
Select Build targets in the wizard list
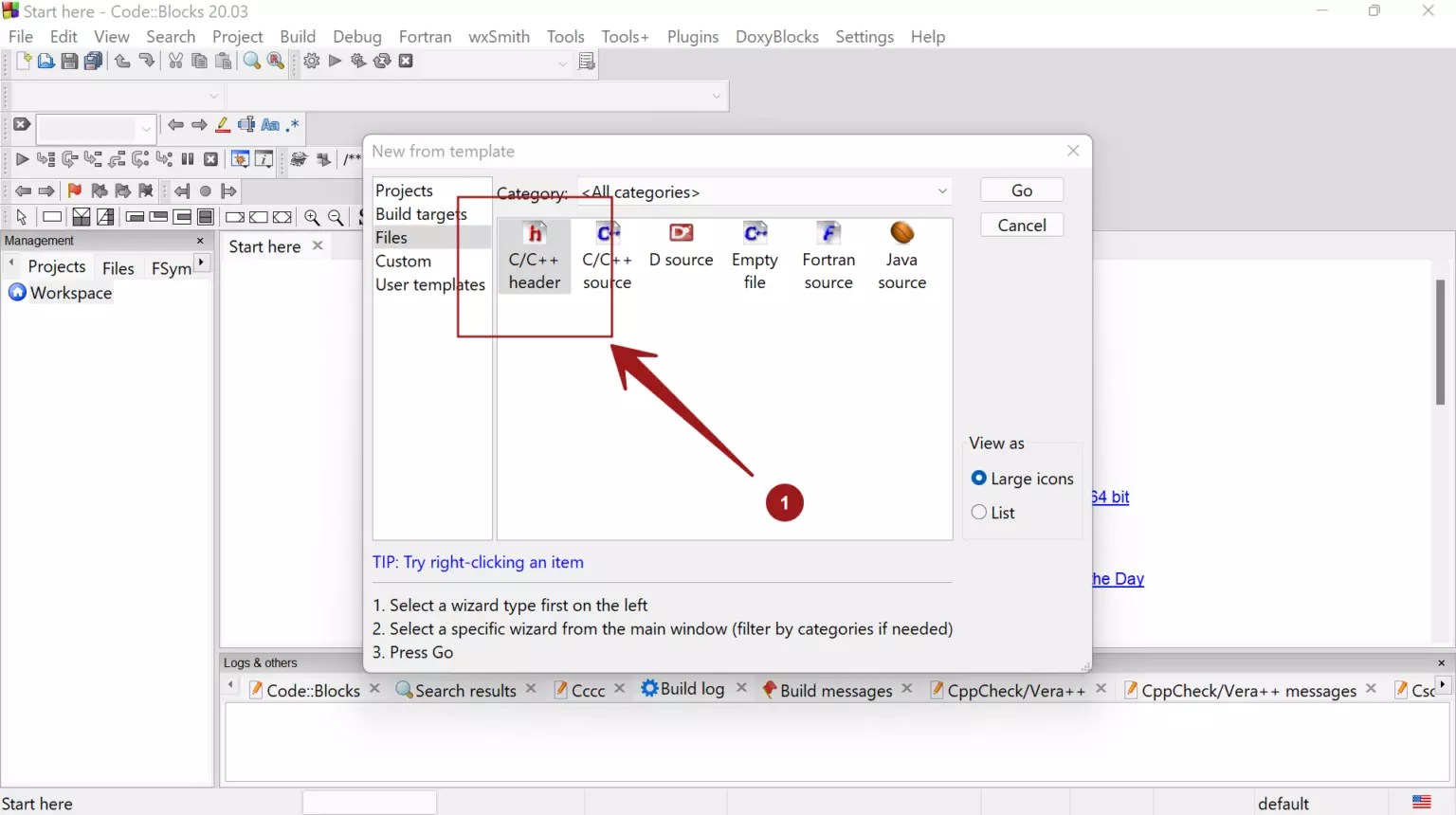pyautogui.click(x=422, y=214)
